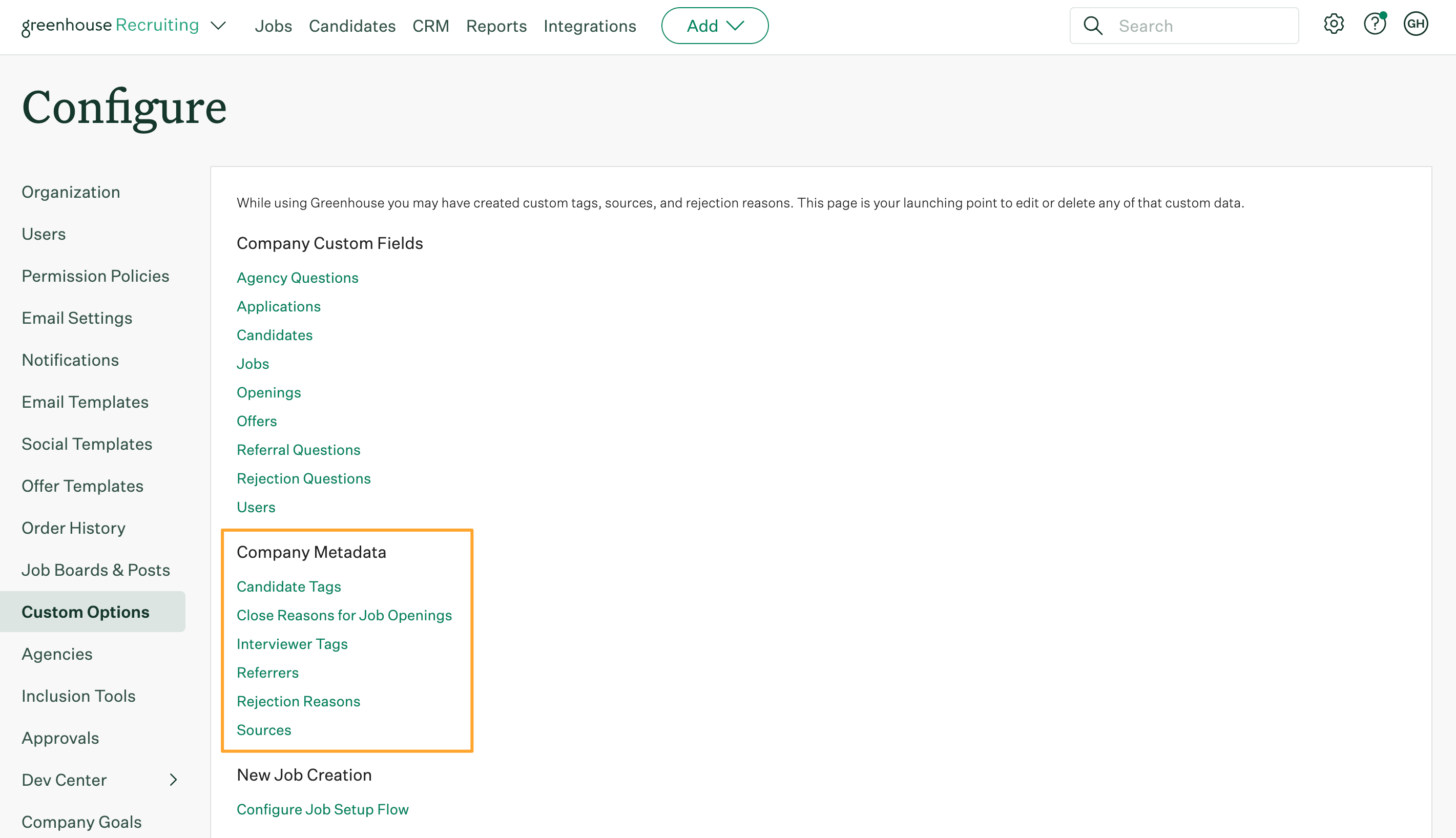Viewport: 1456px width, 838px height.
Task: Open the Candidates custom fields link
Action: pos(275,335)
